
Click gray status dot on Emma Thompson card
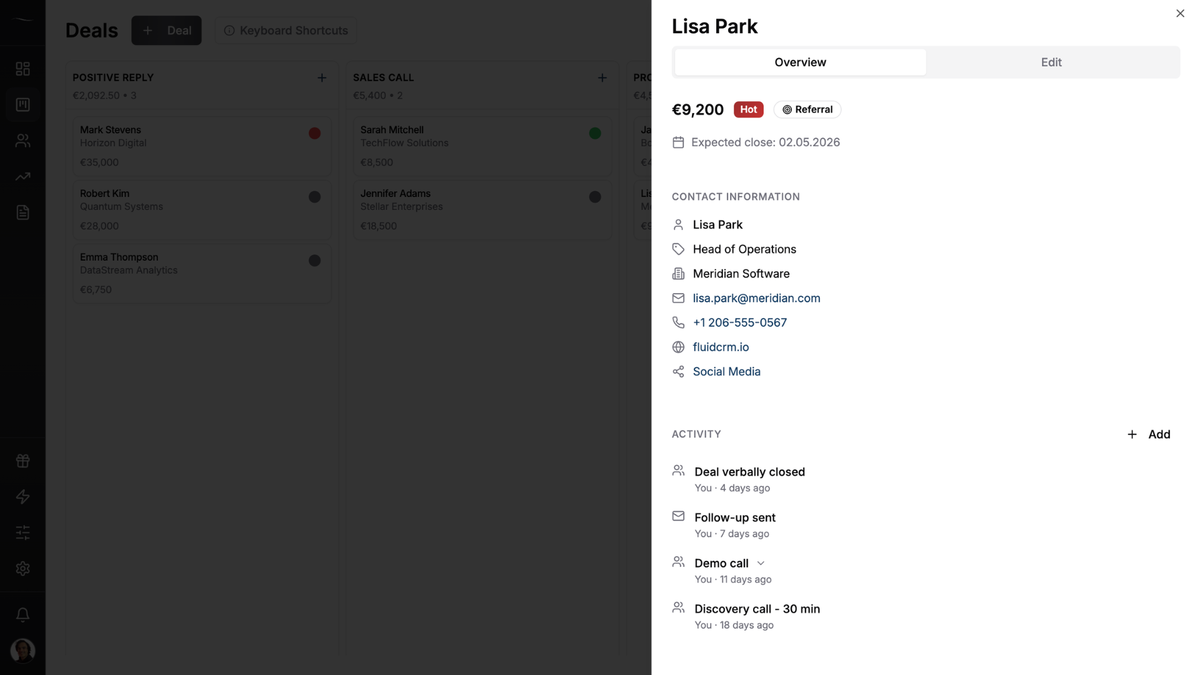point(314,261)
